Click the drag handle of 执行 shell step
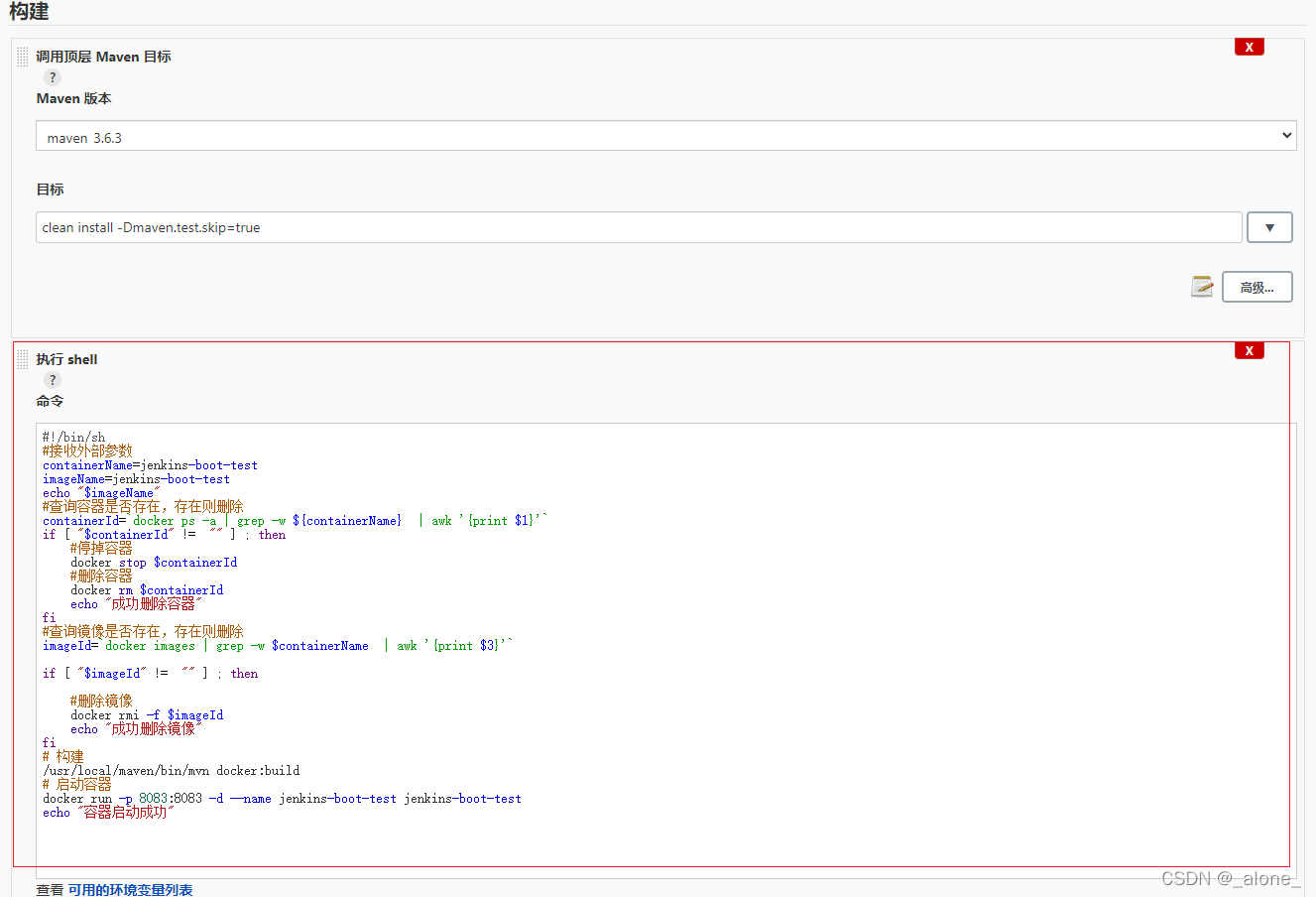Image resolution: width=1316 pixels, height=897 pixels. point(23,359)
